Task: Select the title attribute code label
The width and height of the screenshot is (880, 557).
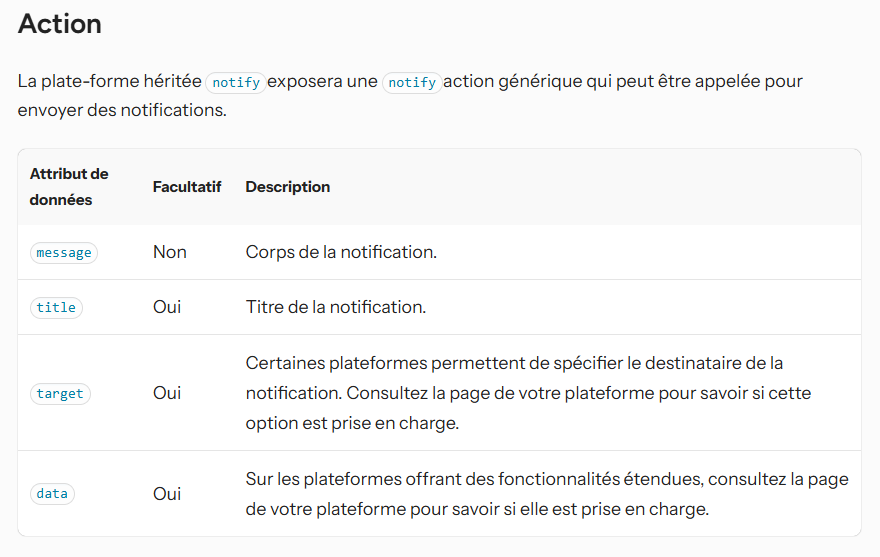Action: pyautogui.click(x=56, y=308)
